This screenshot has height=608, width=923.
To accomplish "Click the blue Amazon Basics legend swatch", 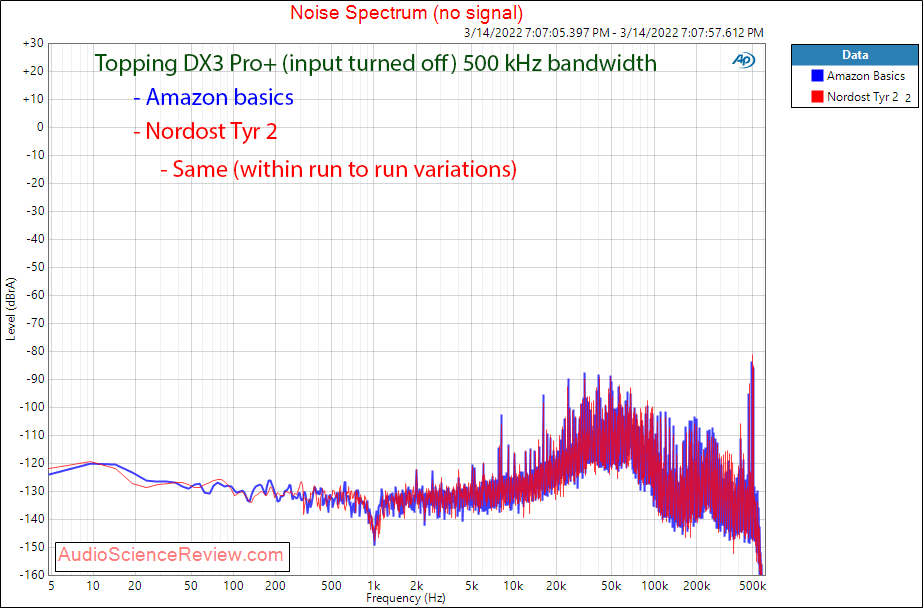I will (x=817, y=76).
